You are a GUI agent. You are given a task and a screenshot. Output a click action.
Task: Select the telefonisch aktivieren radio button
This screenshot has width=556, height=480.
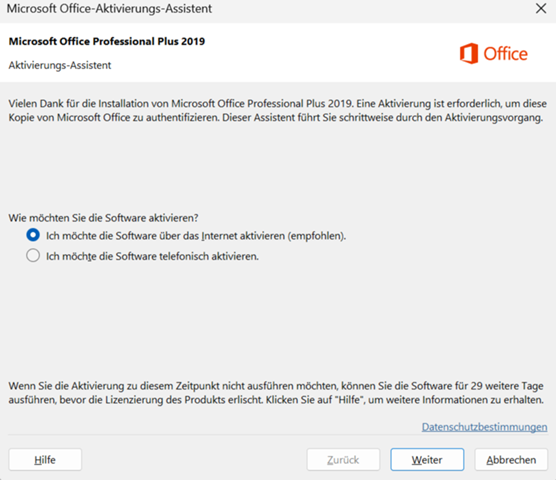pos(33,255)
